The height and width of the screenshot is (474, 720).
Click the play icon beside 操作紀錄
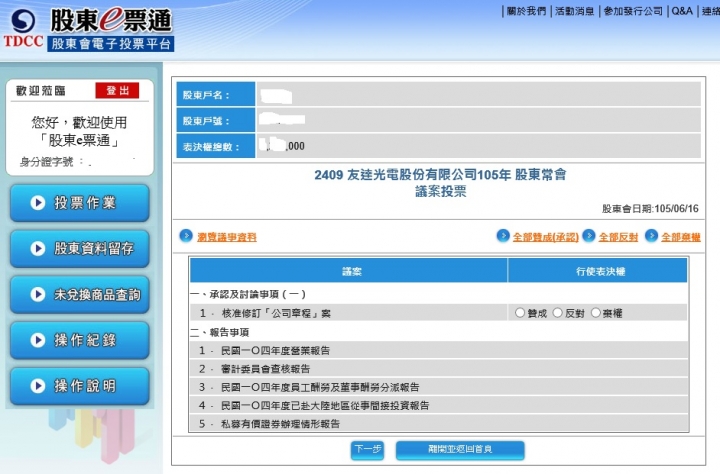[x=38, y=340]
